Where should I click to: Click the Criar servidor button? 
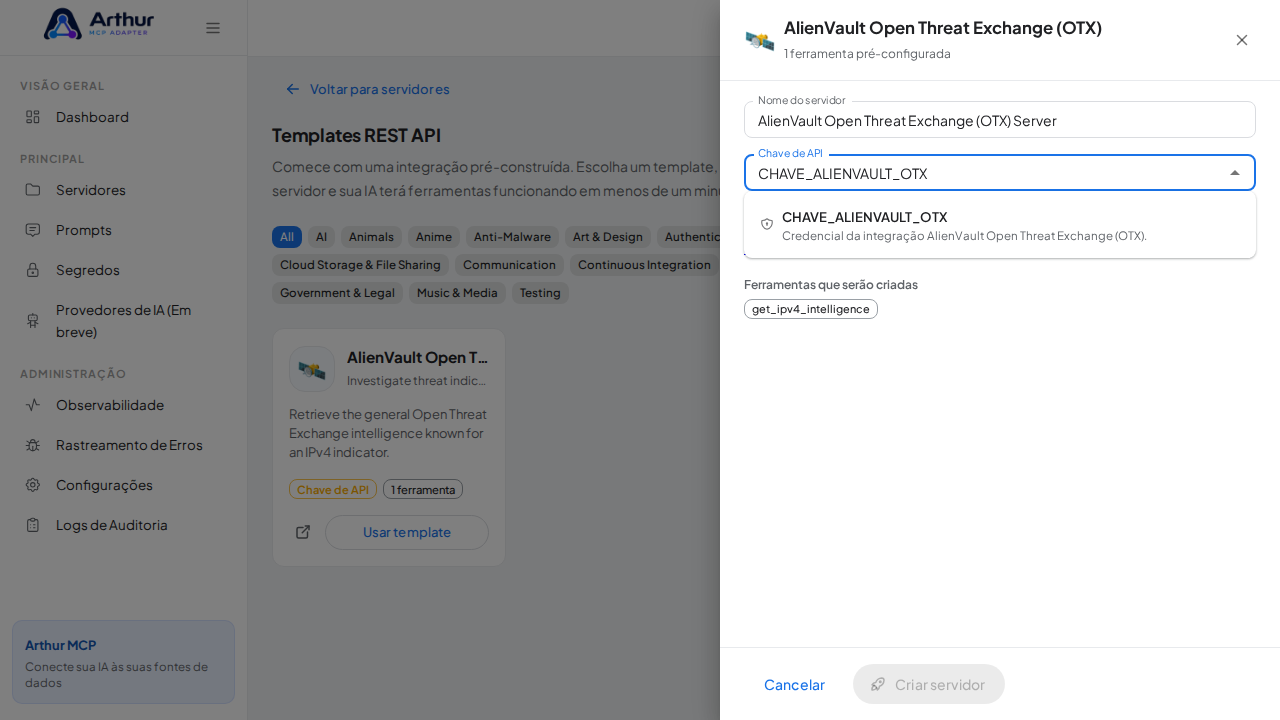(929, 684)
